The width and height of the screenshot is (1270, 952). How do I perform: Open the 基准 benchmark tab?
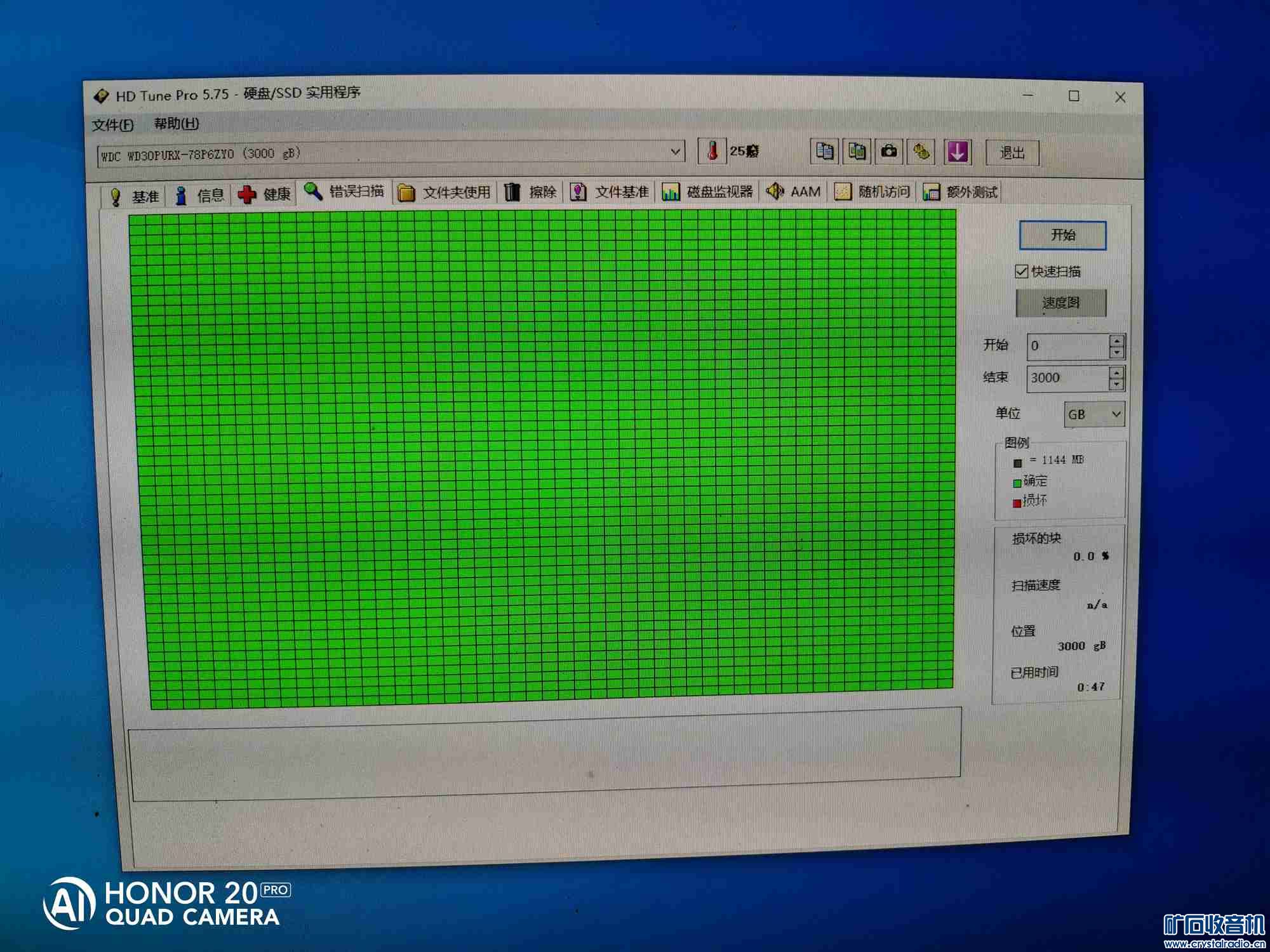pos(134,195)
